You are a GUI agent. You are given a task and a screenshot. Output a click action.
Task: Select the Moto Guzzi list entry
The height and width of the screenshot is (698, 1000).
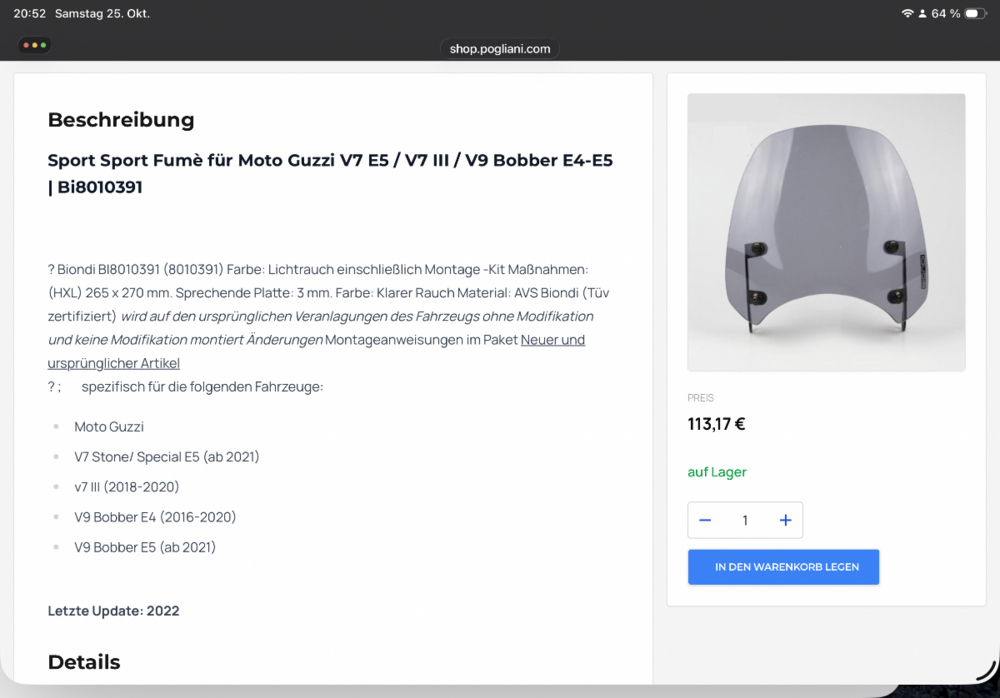pos(109,427)
